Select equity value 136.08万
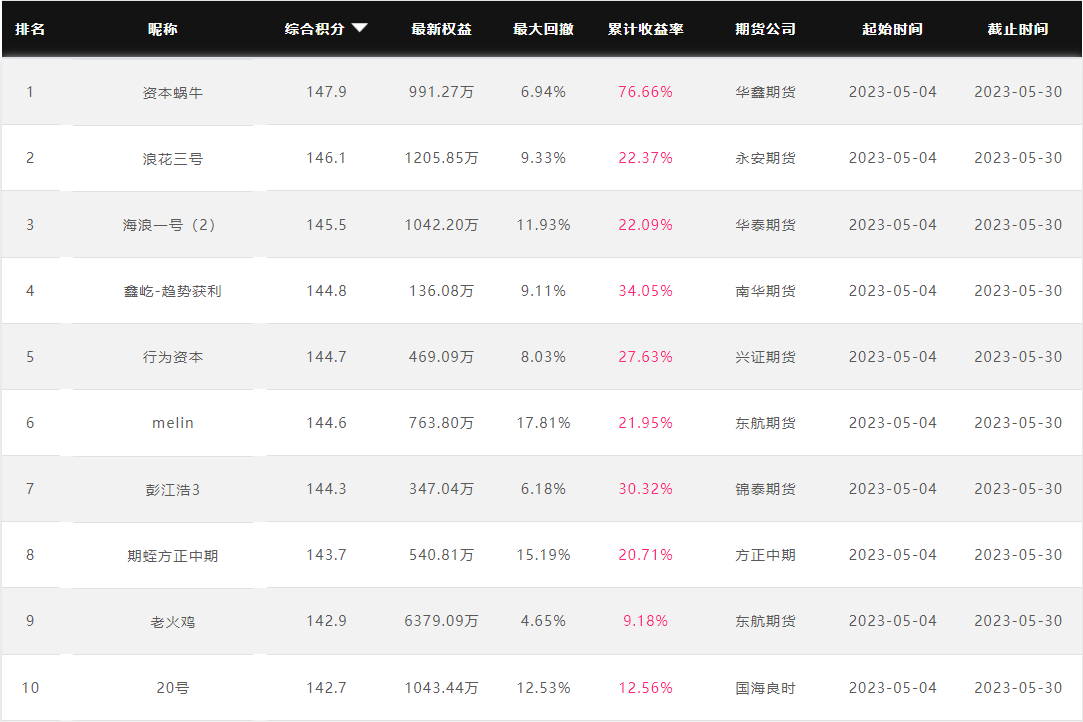 point(441,291)
